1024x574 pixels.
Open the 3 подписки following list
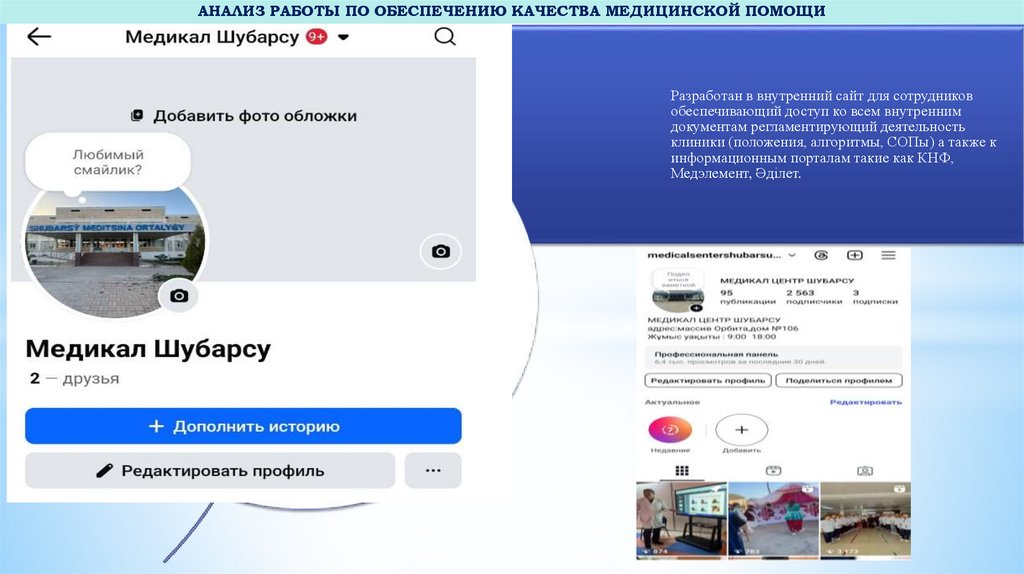pyautogui.click(x=875, y=297)
